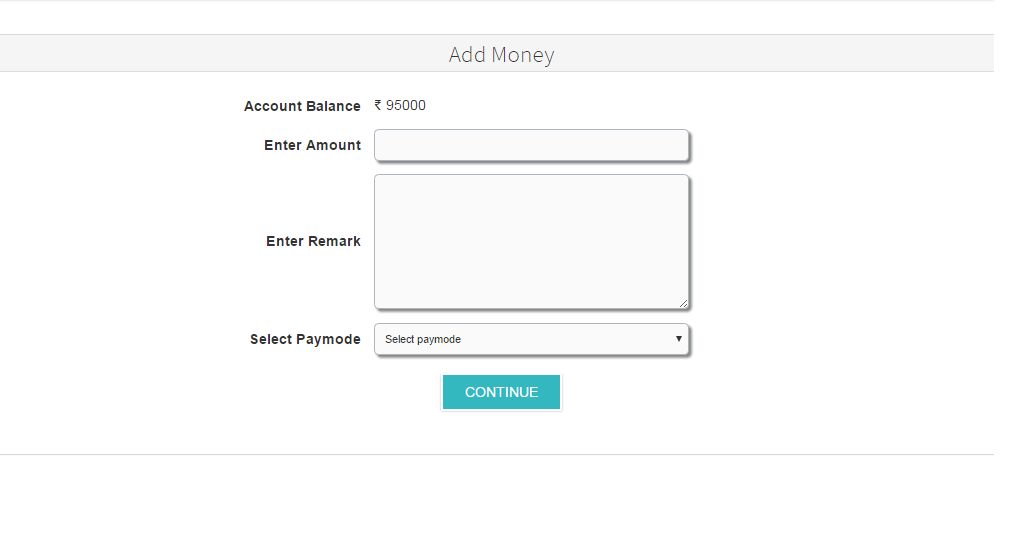Click the rupee symbol before the balance

pyautogui.click(x=378, y=105)
